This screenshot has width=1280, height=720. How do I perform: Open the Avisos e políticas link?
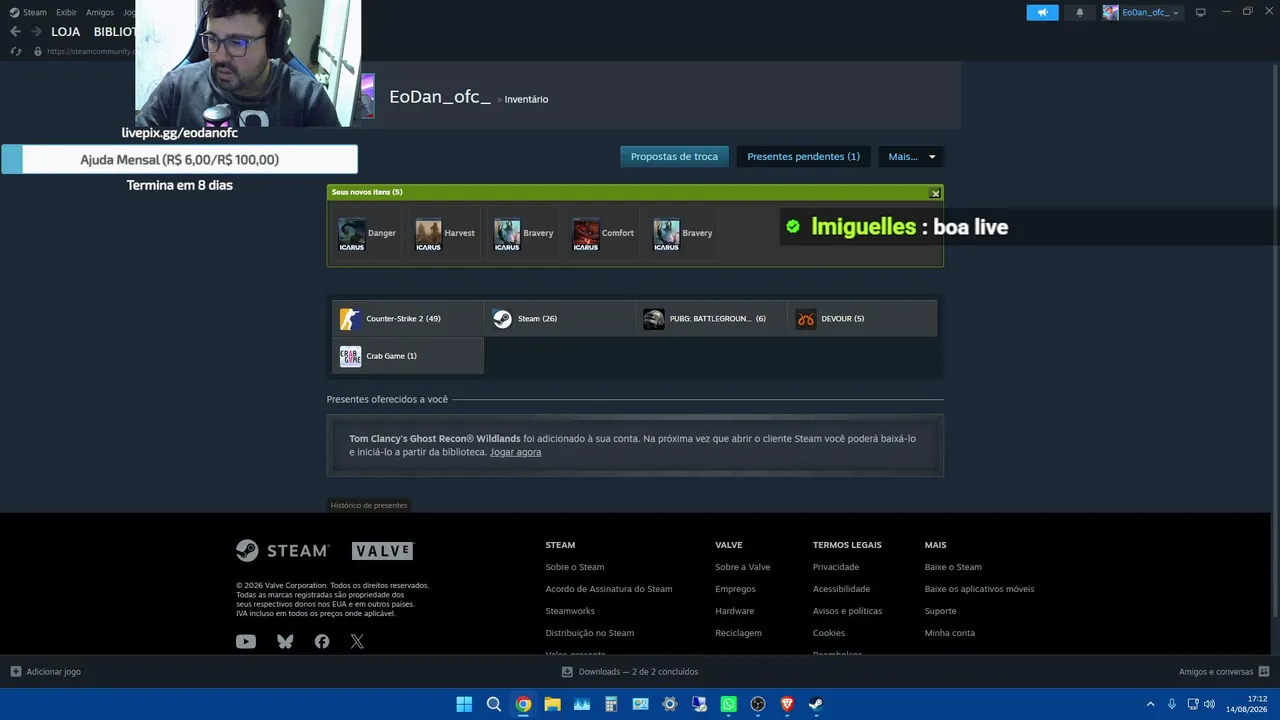(848, 611)
